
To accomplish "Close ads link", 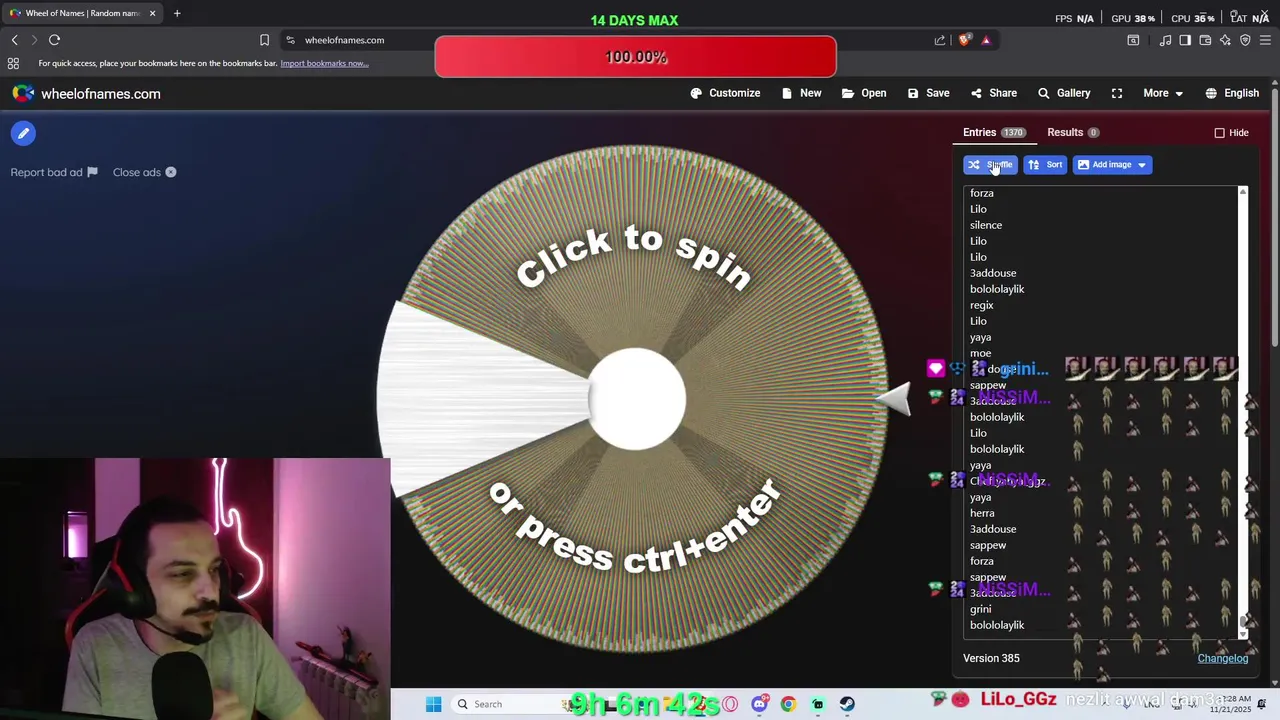I will pyautogui.click(x=145, y=172).
